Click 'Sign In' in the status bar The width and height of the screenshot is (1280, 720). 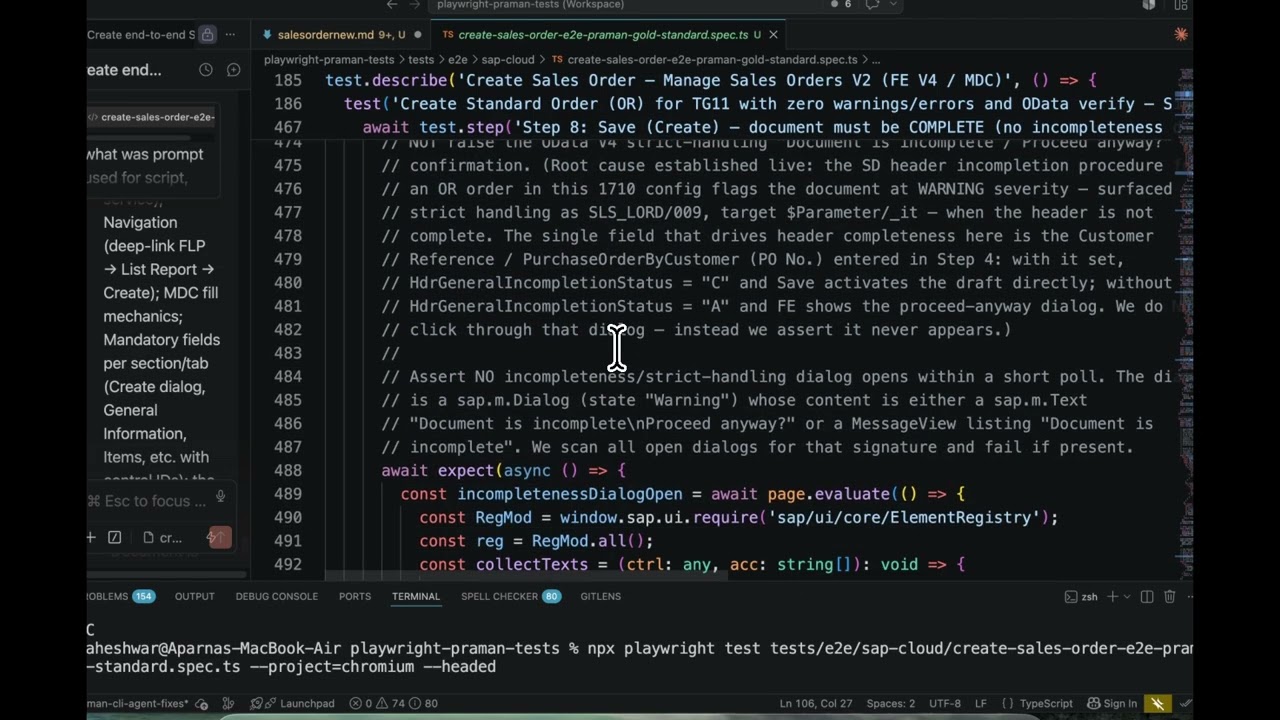1112,703
